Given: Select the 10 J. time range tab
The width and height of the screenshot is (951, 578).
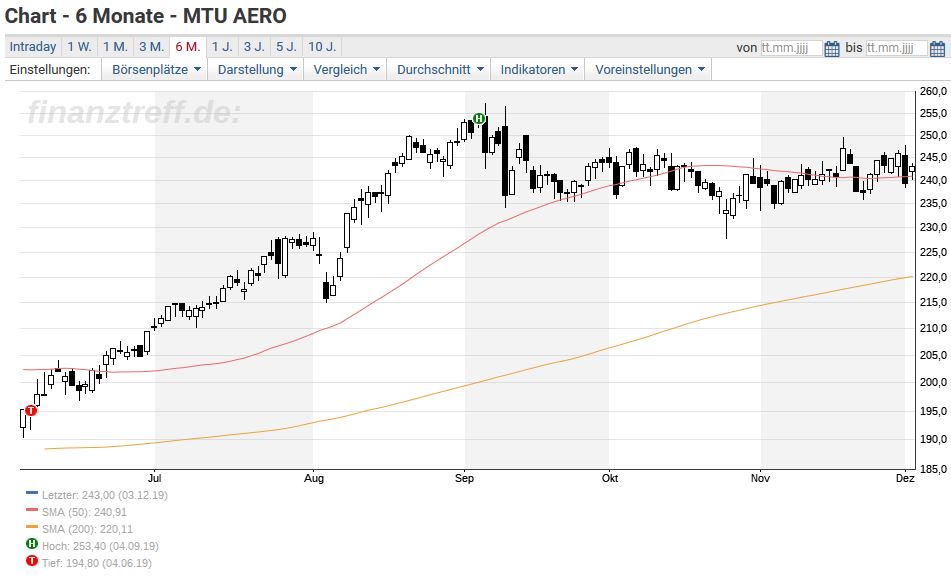Looking at the screenshot, I should [x=321, y=47].
